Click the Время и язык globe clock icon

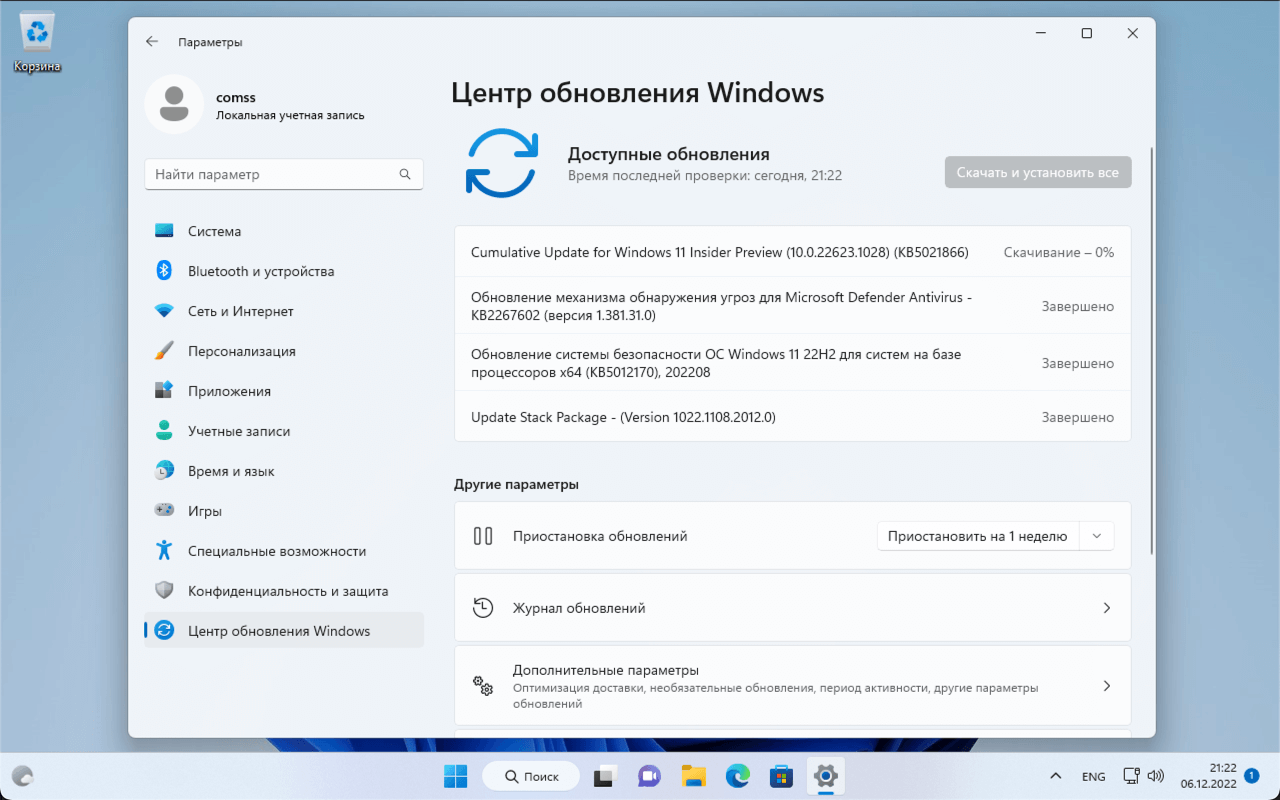(165, 471)
